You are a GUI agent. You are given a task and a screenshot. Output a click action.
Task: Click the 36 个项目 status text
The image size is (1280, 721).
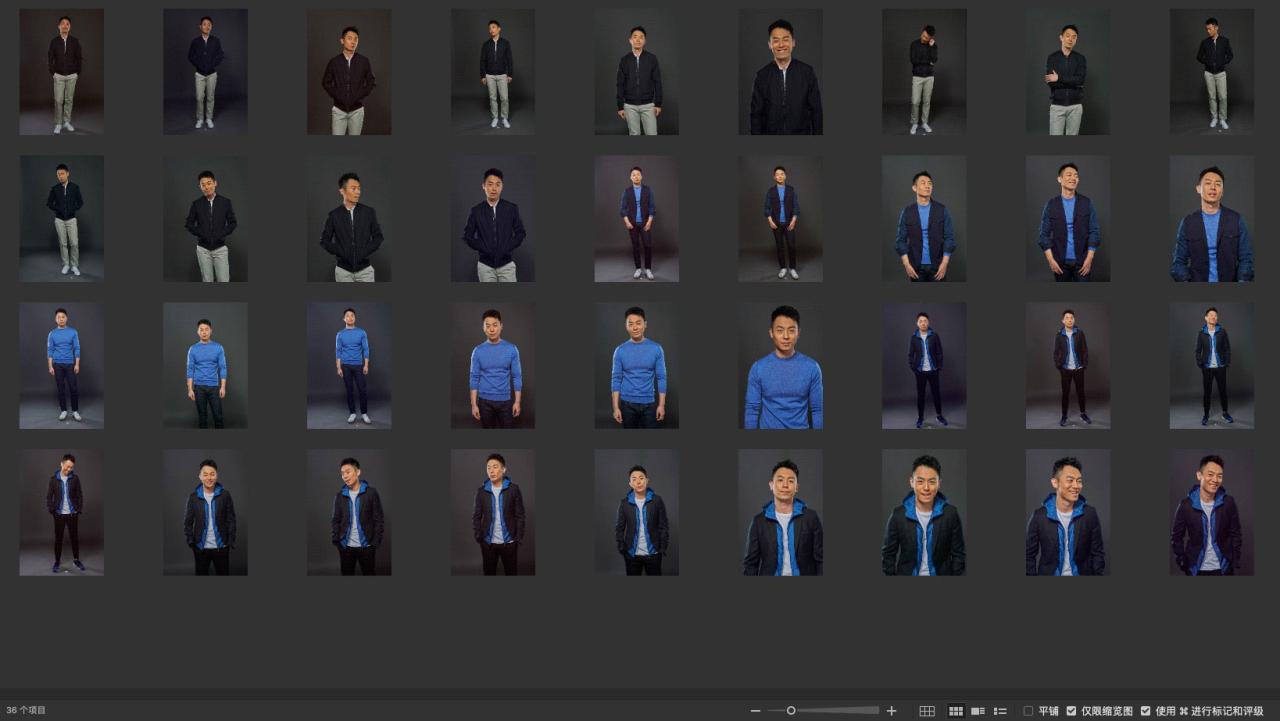click(26, 711)
